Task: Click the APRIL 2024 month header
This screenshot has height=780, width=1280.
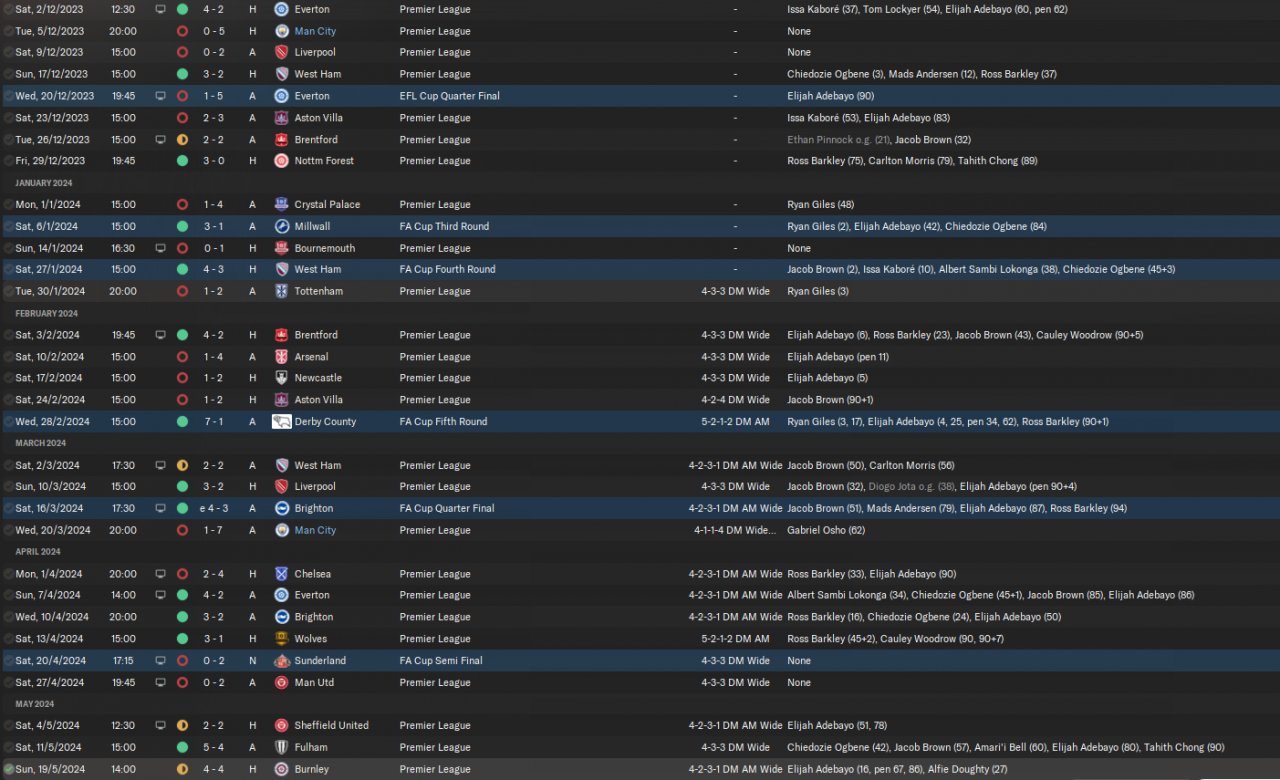Action: click(x=38, y=552)
